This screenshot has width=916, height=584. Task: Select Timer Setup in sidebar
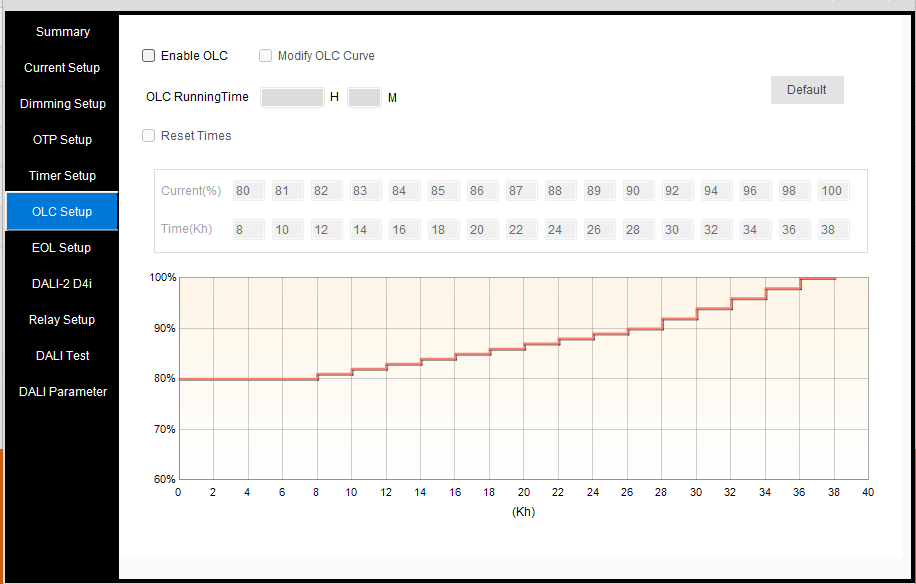click(62, 176)
